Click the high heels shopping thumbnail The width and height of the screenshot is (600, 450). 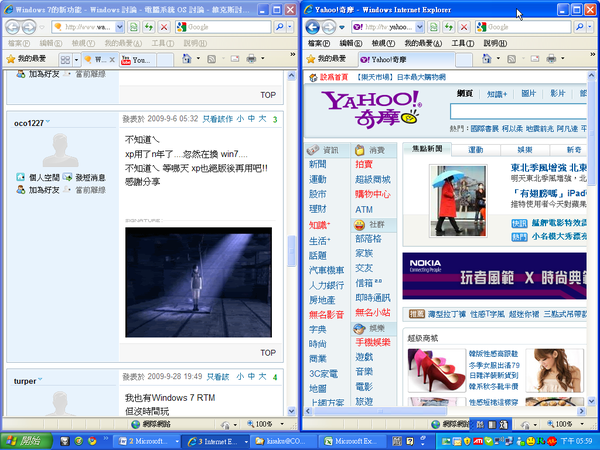(x=437, y=370)
